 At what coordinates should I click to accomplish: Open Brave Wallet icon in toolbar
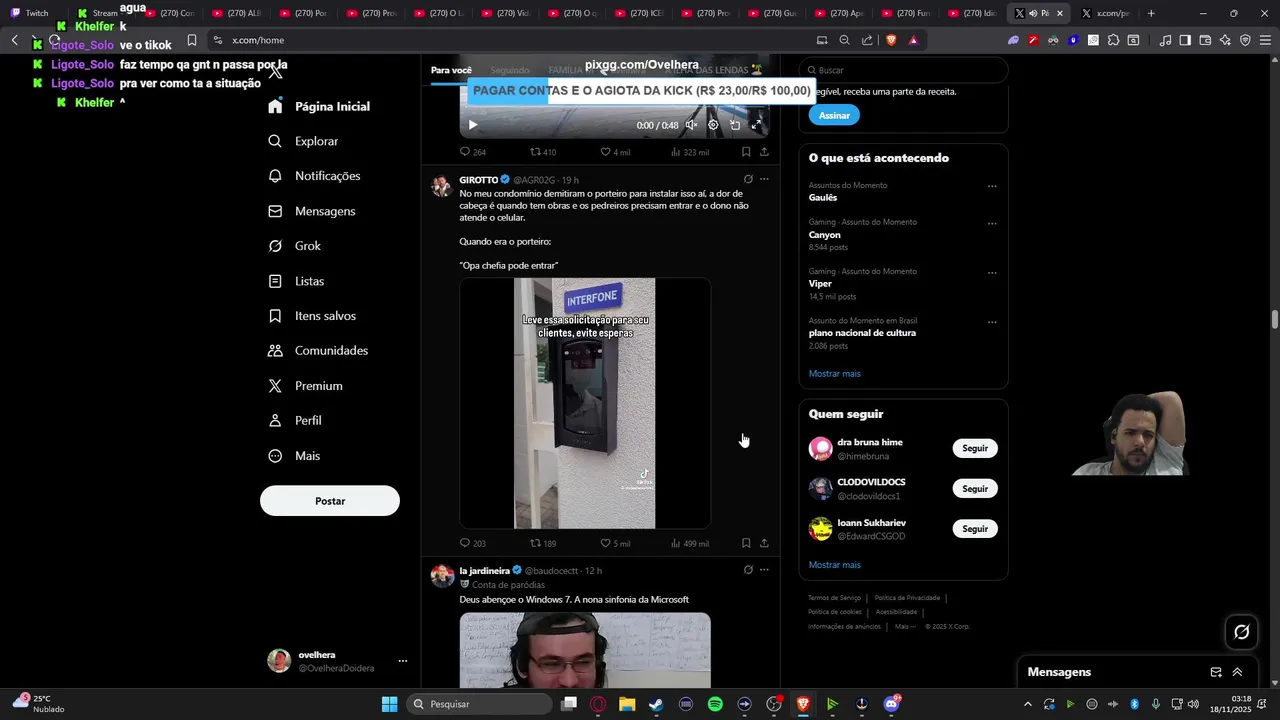1205,40
